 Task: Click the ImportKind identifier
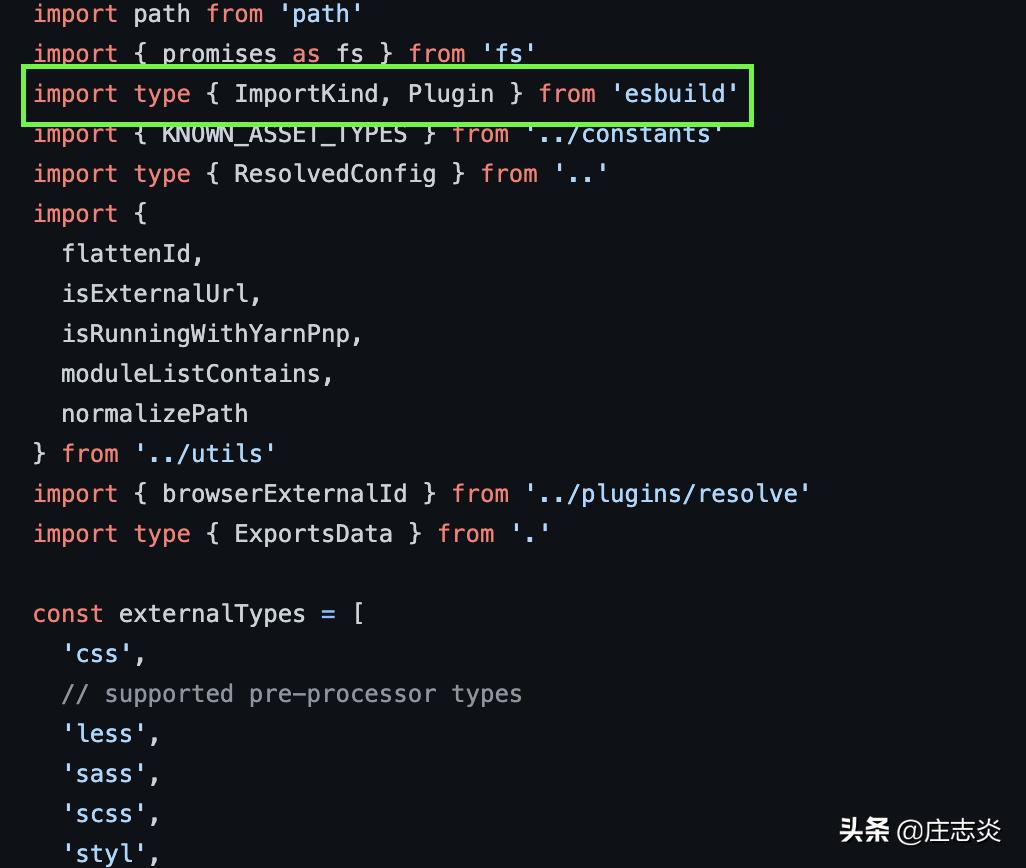coord(306,94)
